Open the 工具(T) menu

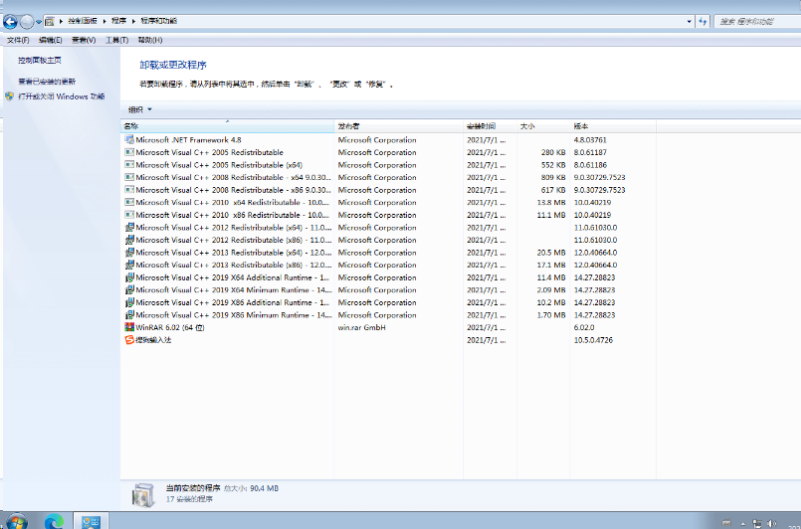[x=117, y=40]
